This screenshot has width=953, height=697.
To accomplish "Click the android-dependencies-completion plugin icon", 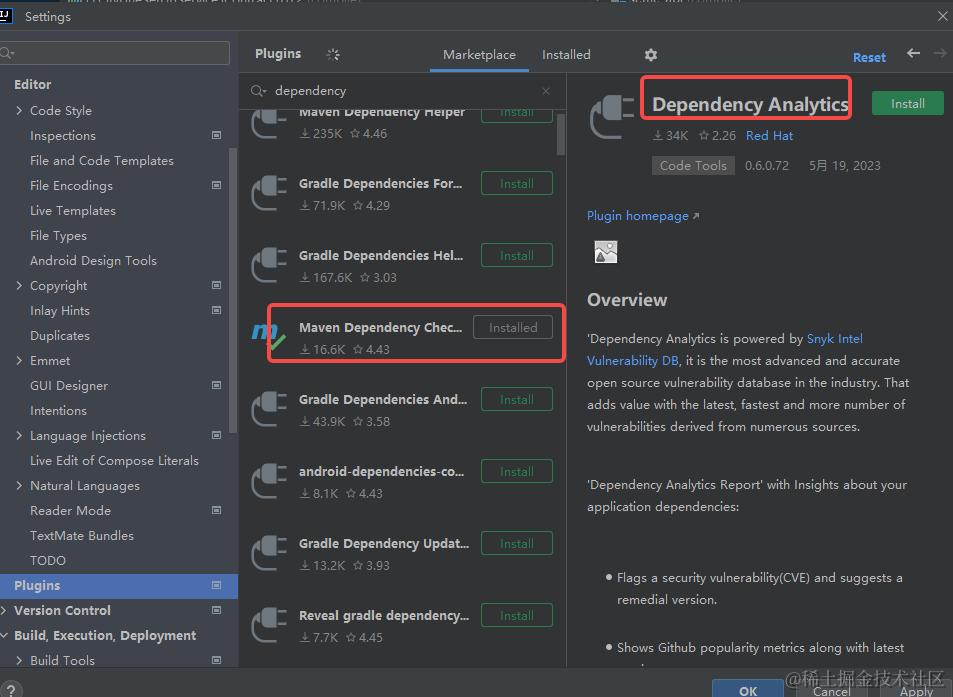I will point(269,481).
